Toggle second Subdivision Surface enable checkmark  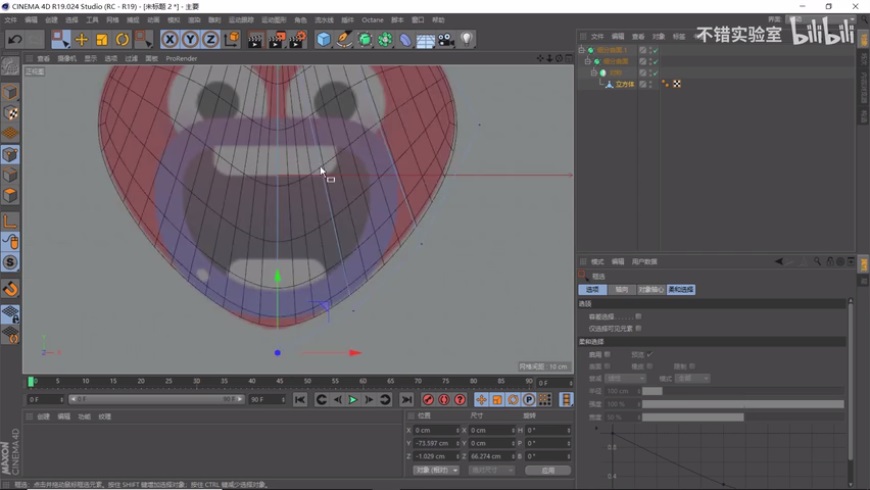[655, 62]
